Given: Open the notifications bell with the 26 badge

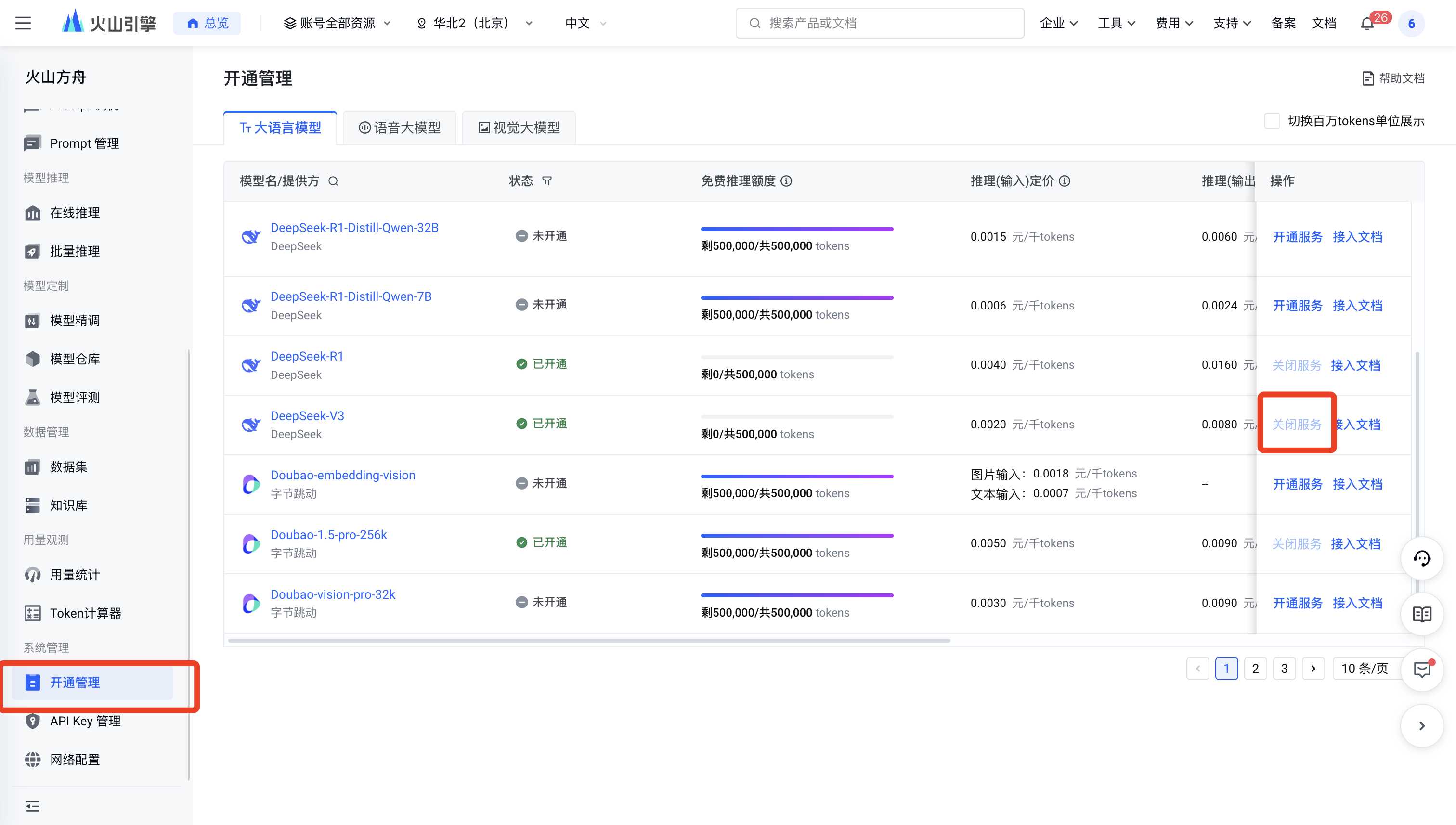Looking at the screenshot, I should click(1367, 23).
